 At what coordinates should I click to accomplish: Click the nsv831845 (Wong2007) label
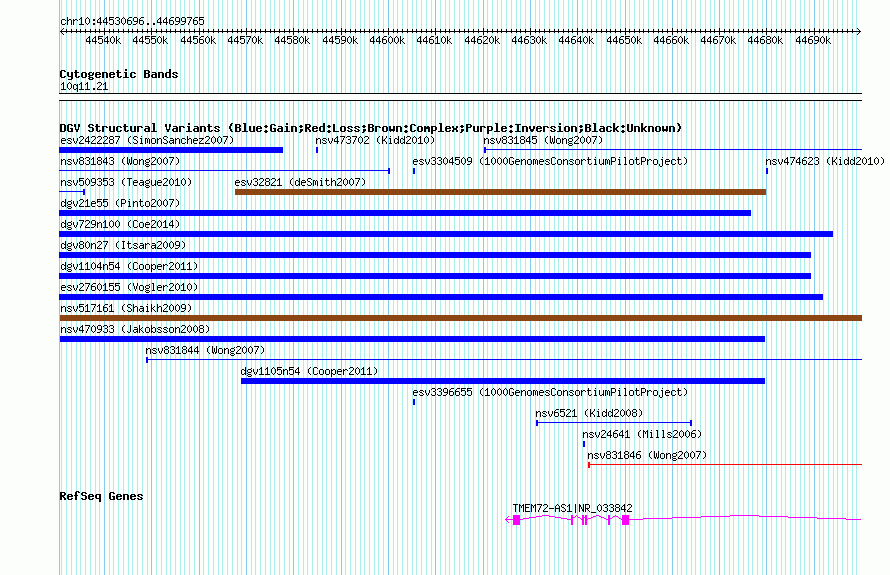543,140
